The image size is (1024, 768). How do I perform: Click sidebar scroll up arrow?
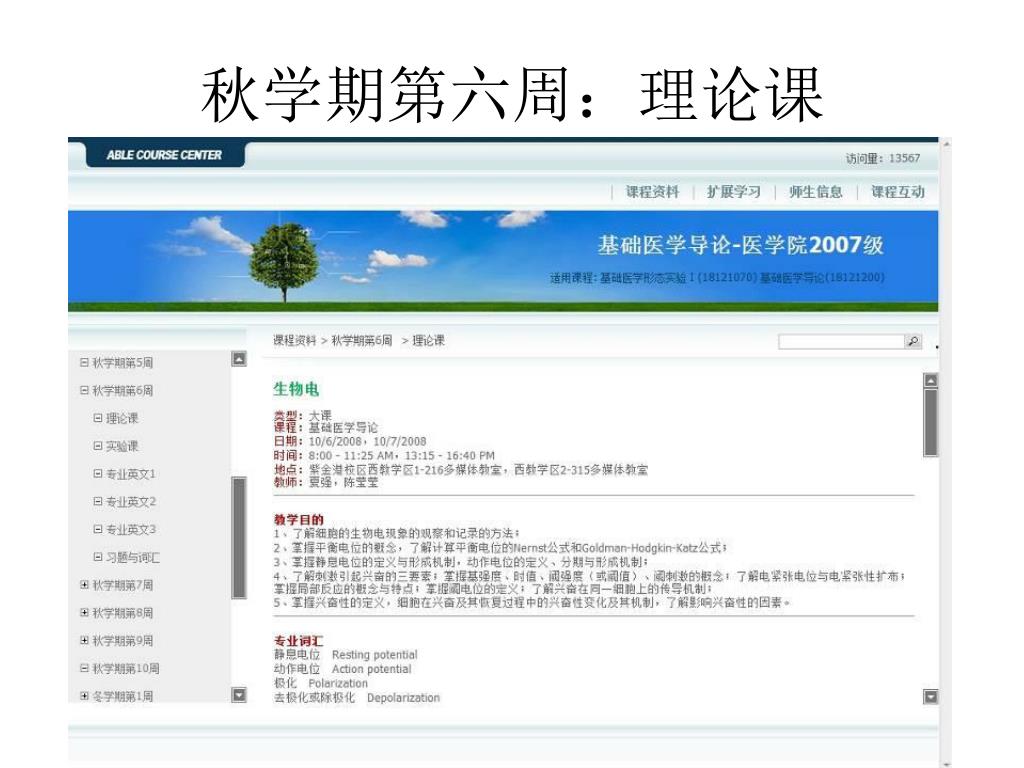[x=240, y=359]
